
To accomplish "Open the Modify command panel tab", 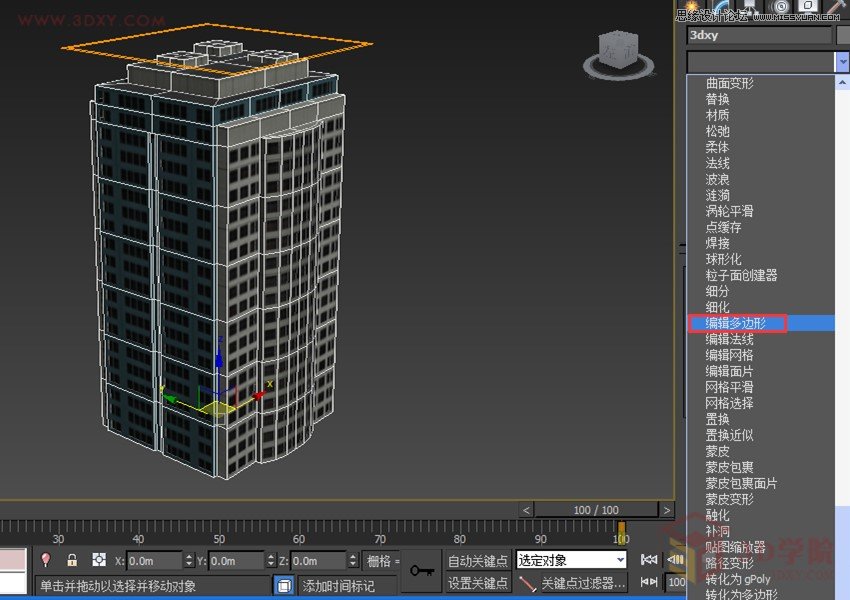I will 722,7.
